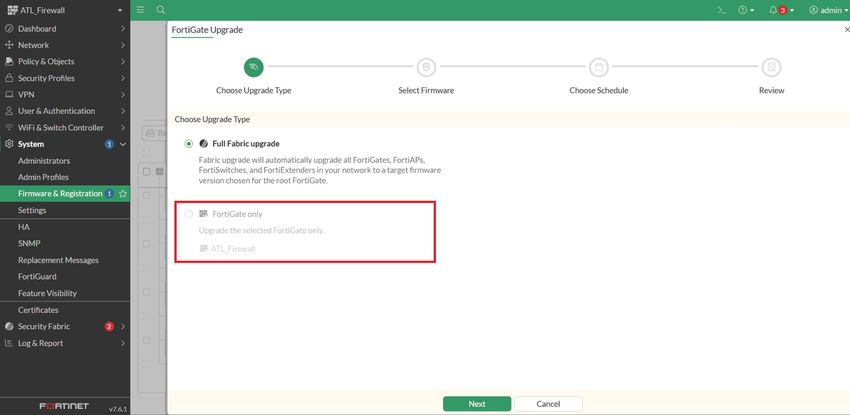Image resolution: width=850 pixels, height=415 pixels.
Task: Expand the Dashboard menu chevron
Action: point(123,29)
